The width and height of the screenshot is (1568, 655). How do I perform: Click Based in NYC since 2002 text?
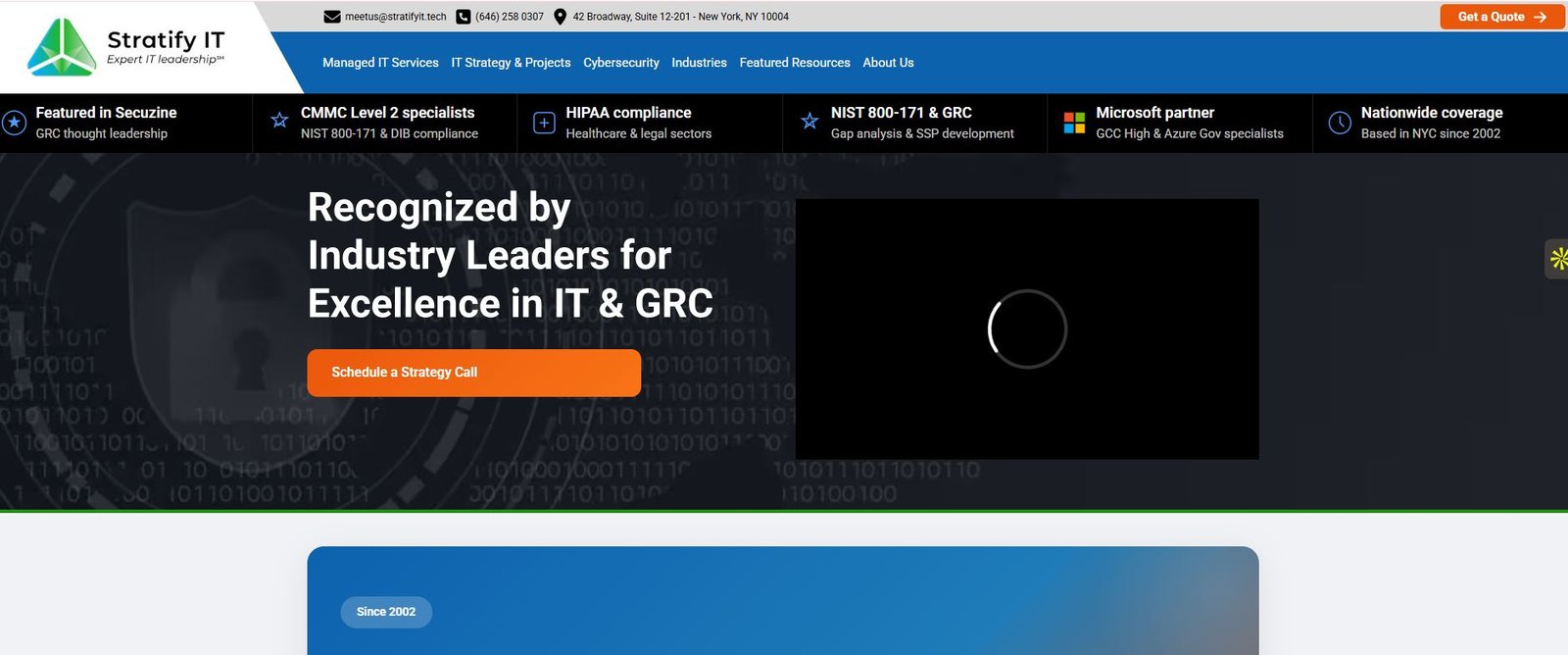tap(1431, 133)
